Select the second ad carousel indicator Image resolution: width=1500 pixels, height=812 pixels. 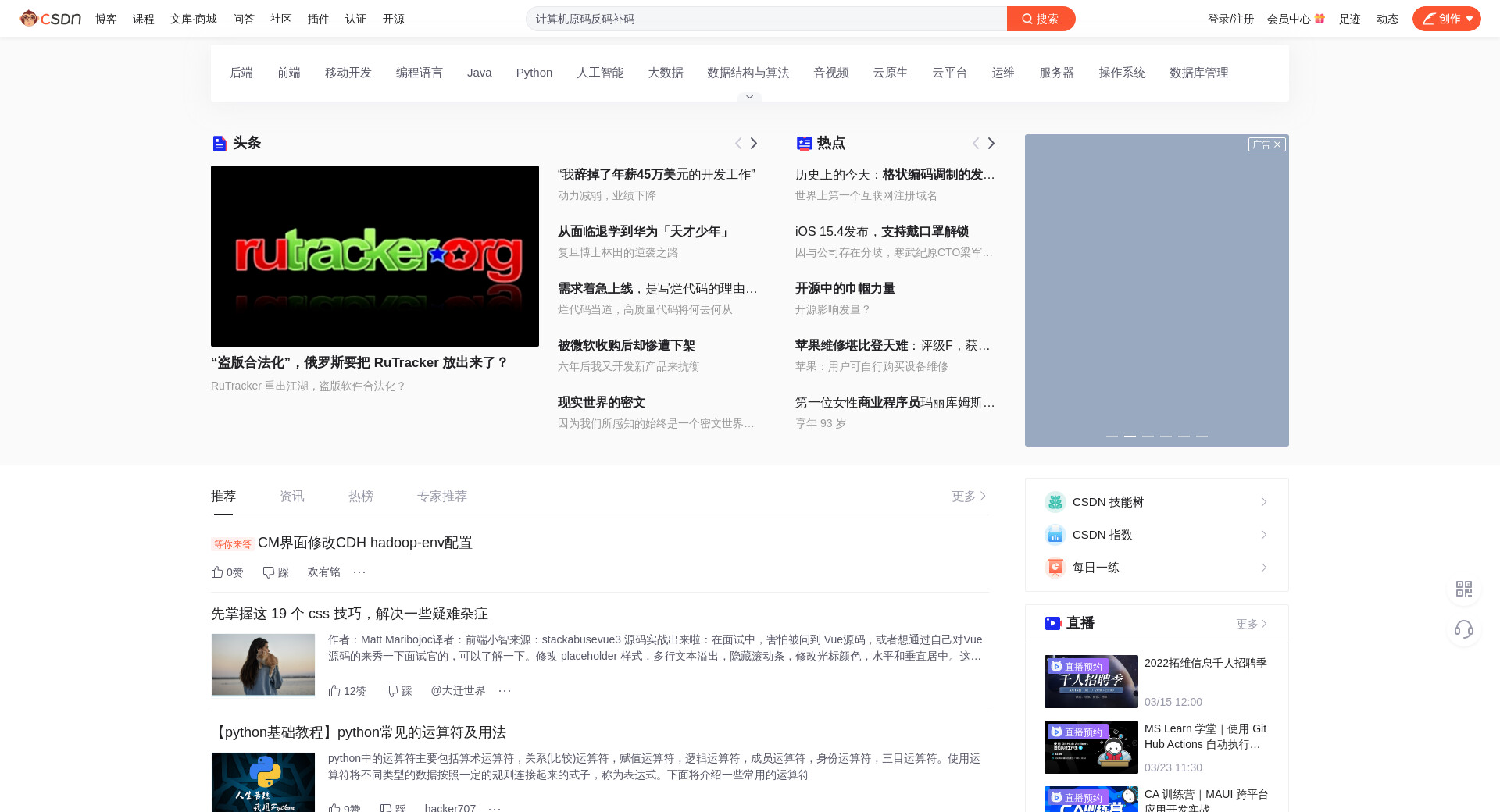pos(1130,436)
